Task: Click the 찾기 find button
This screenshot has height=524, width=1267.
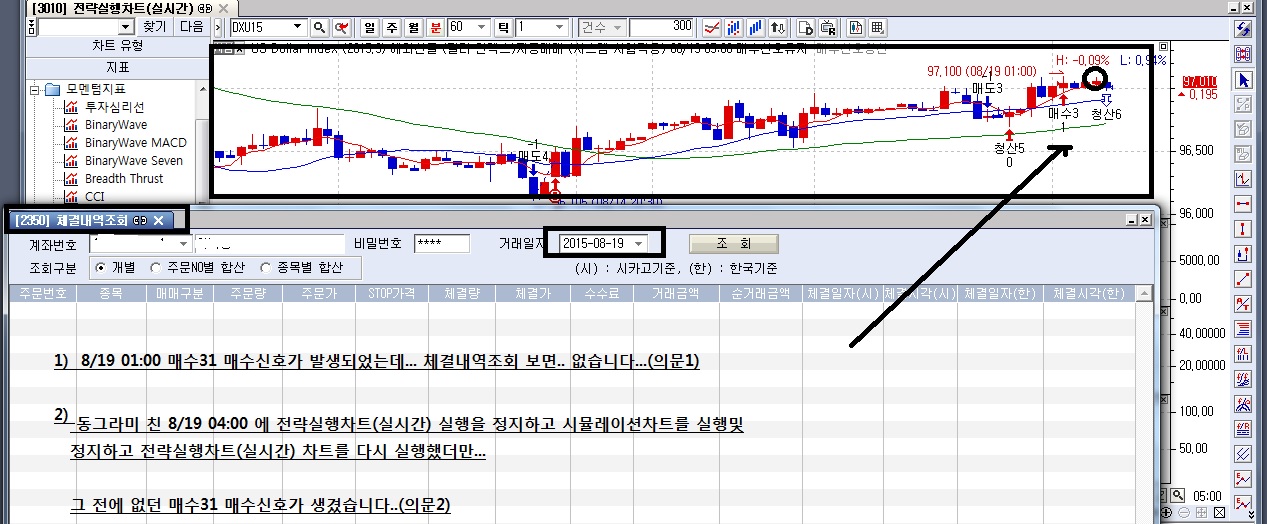Action: 154,27
